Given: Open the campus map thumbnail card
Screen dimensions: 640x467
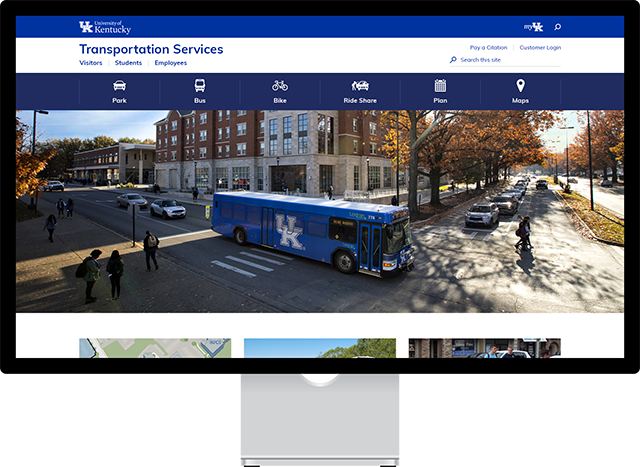Looking at the screenshot, I should coord(155,348).
